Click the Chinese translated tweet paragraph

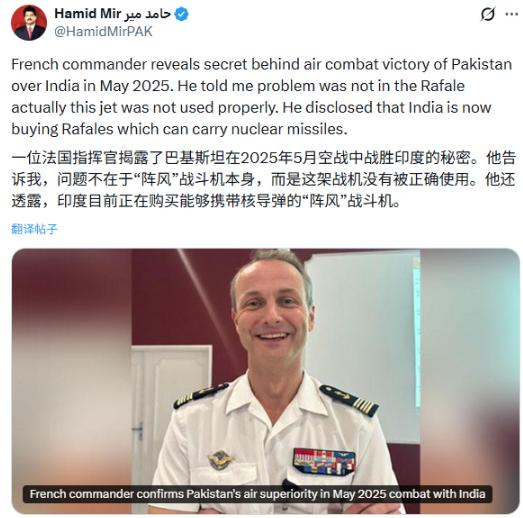point(264,179)
